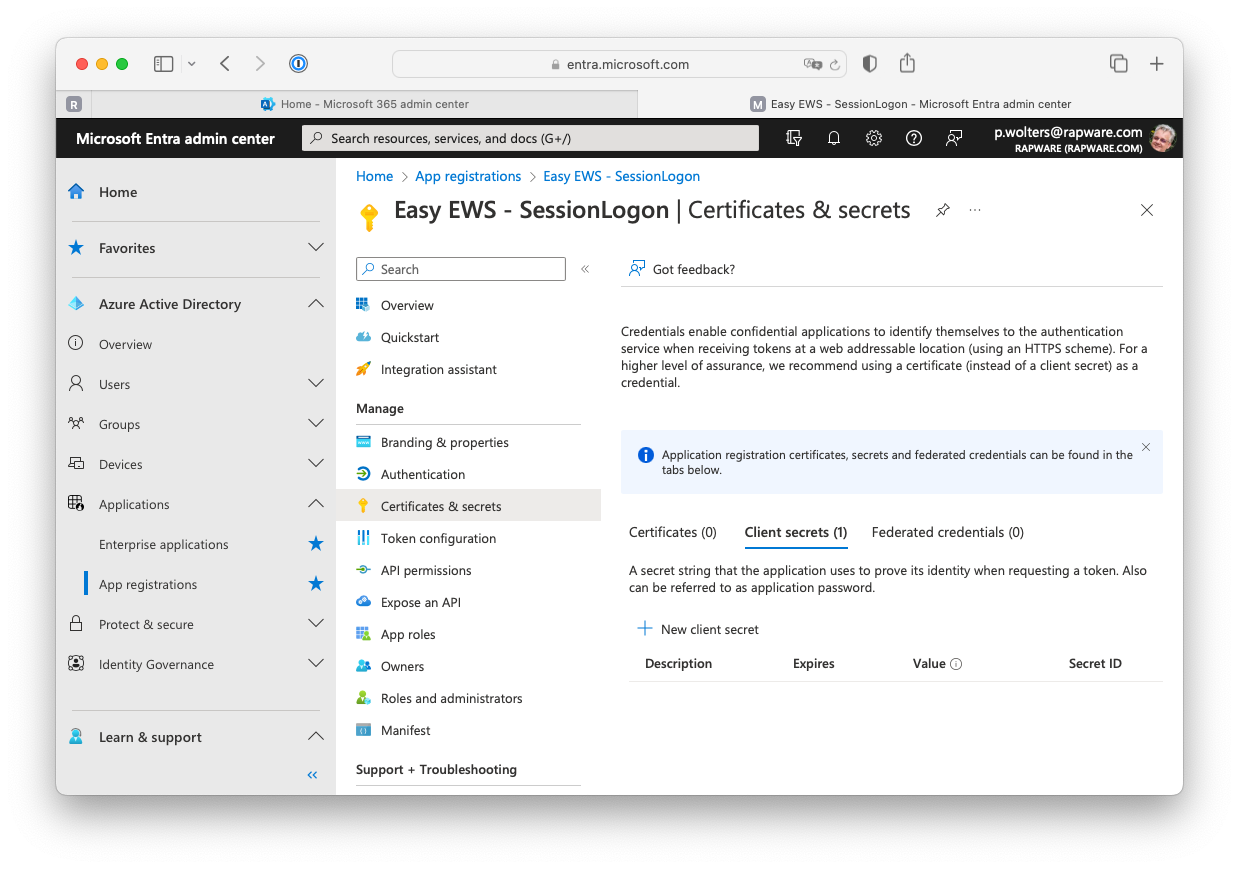Screen dimensions: 1239x869
Task: Follow the App registrations breadcrumb link
Action: 468,176
